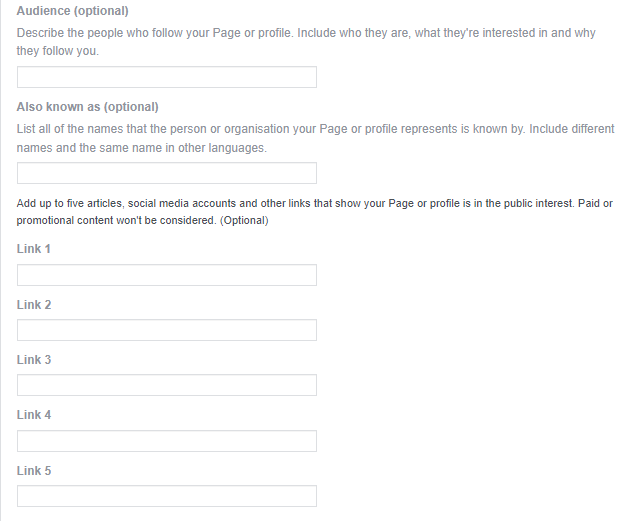Focus the Link 3 input field
The height and width of the screenshot is (521, 627).
[x=166, y=385]
